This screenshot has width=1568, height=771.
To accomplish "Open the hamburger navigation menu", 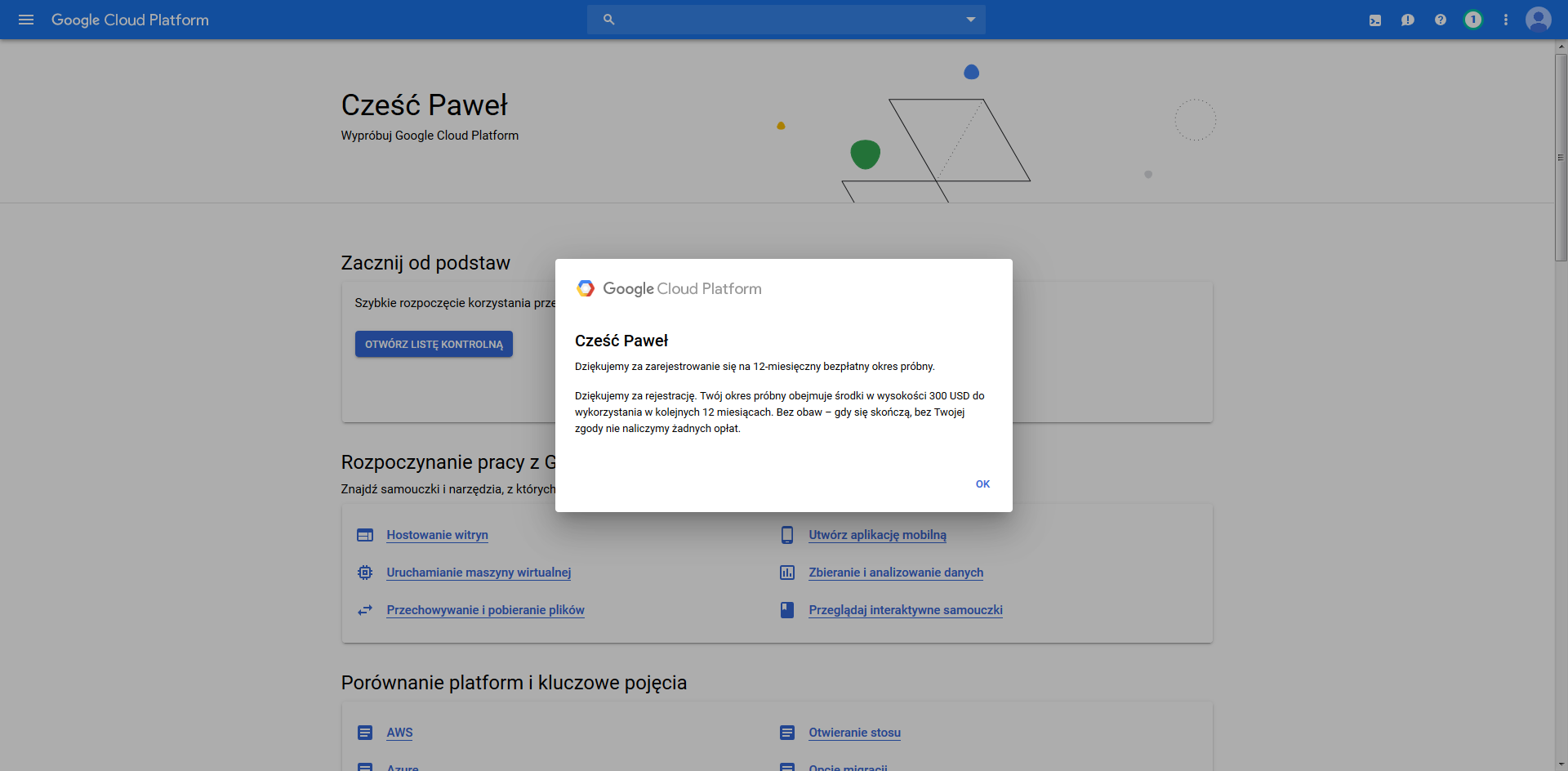I will pyautogui.click(x=26, y=20).
